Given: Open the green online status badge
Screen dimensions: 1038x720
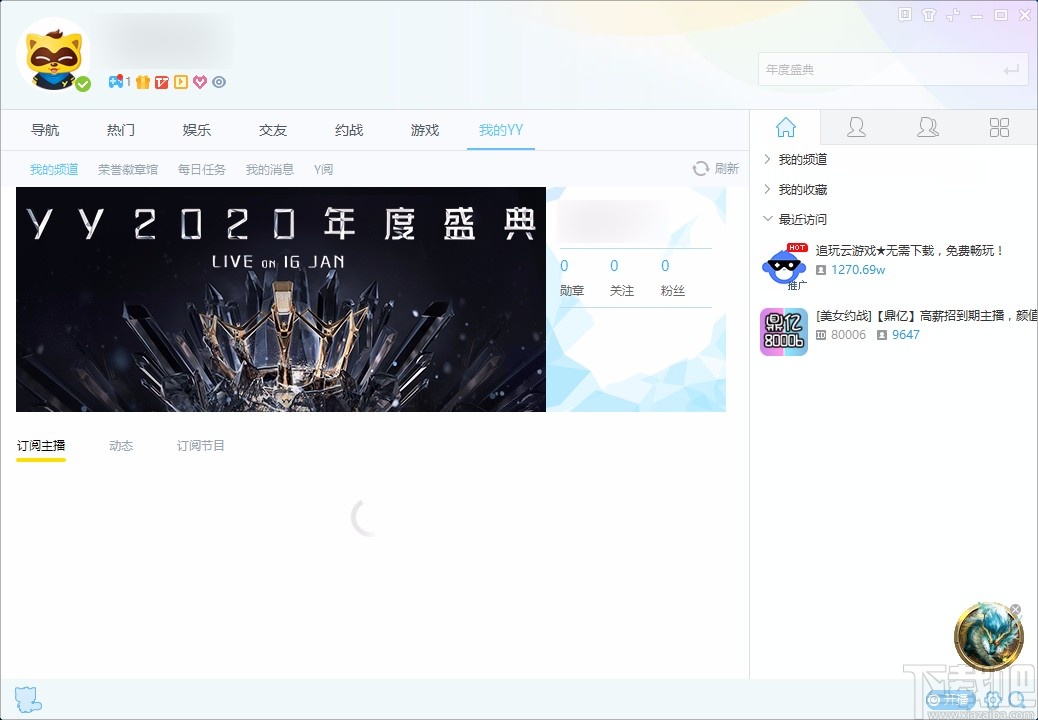Looking at the screenshot, I should click(x=83, y=84).
